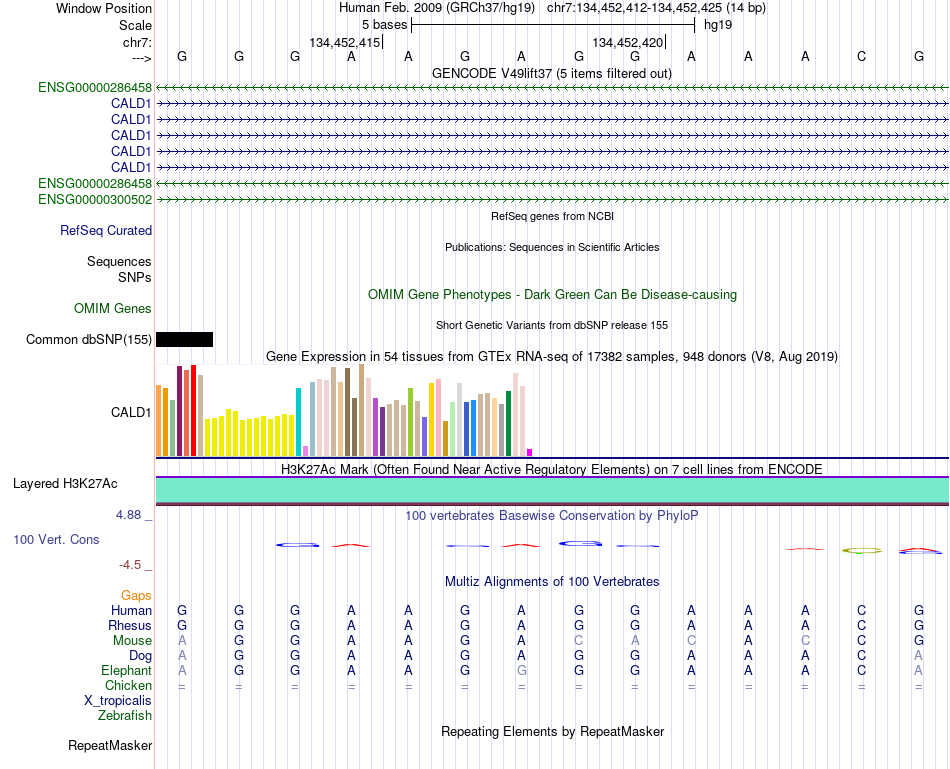Click the RepeatMasker track label
Image resolution: width=950 pixels, height=769 pixels.
click(110, 745)
